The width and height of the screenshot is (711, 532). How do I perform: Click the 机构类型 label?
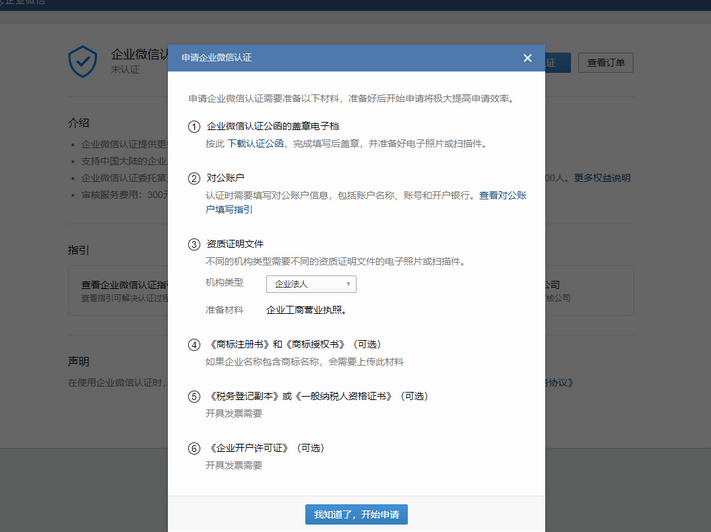[224, 282]
